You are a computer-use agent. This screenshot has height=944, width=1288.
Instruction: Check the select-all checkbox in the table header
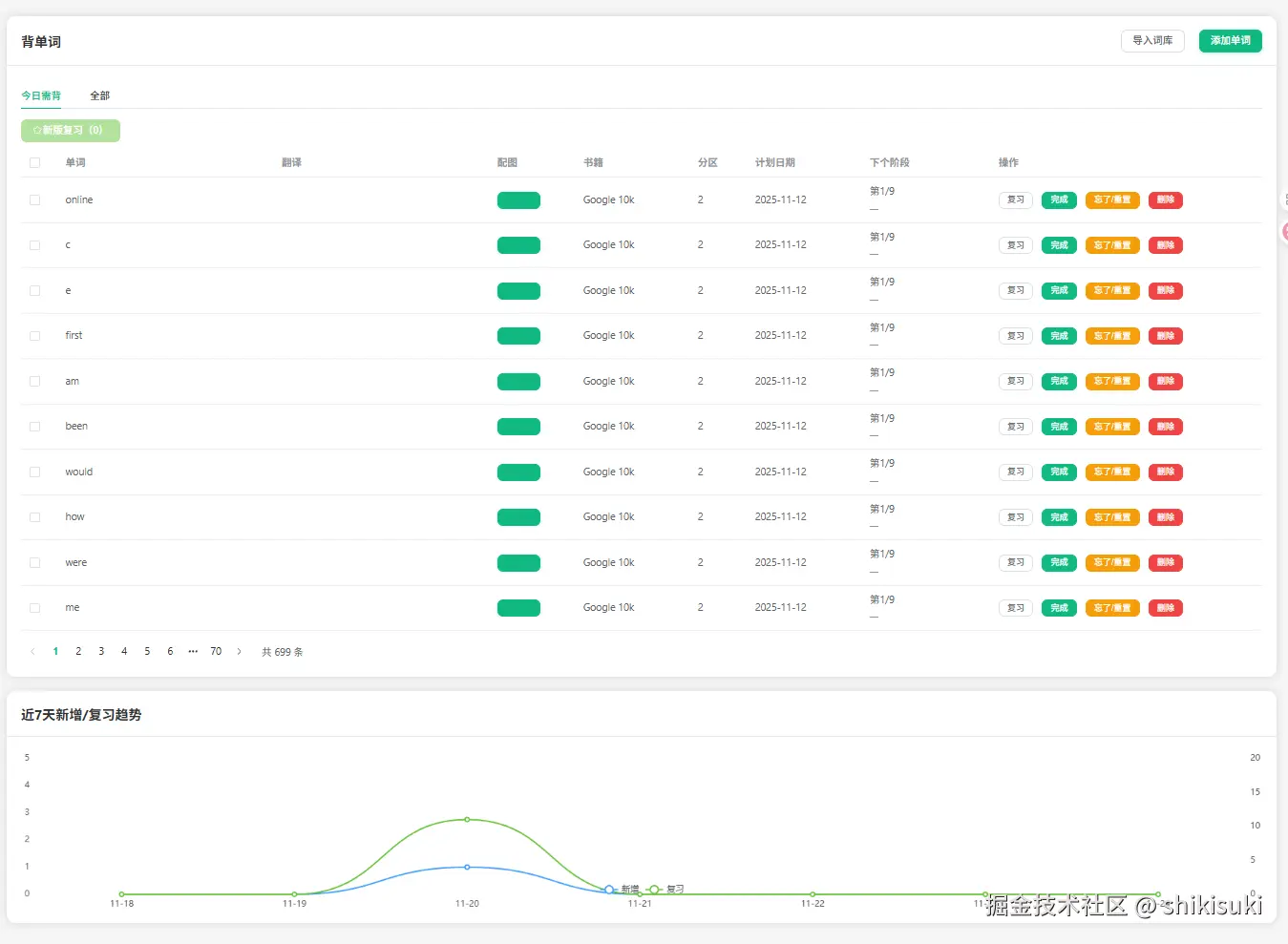tap(34, 162)
